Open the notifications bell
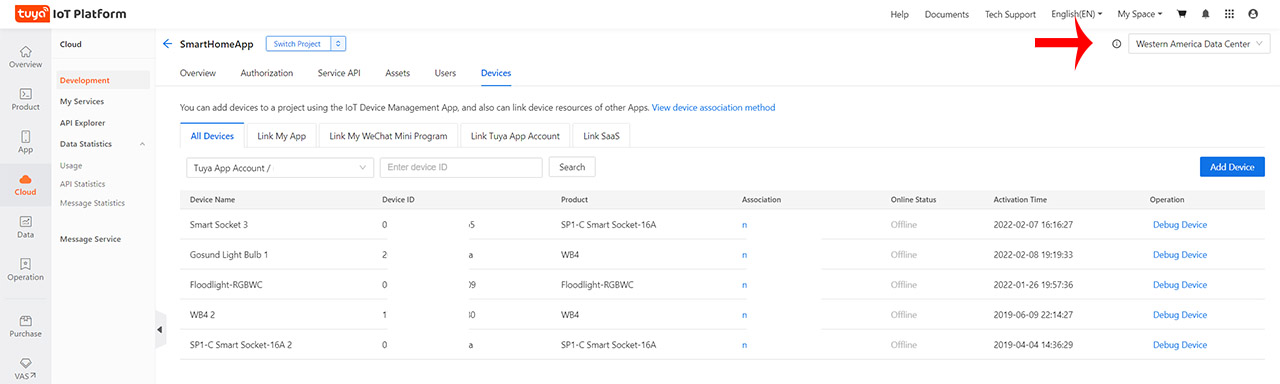 1205,14
